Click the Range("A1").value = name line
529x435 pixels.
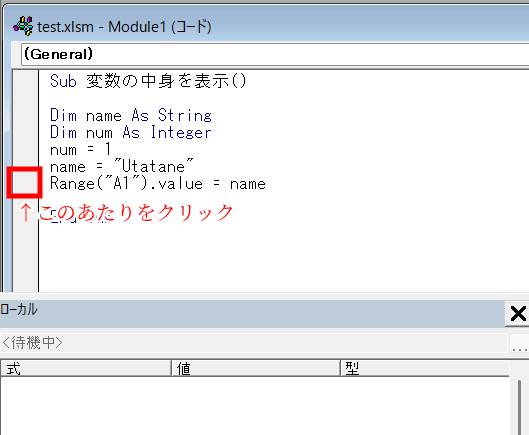[158, 184]
